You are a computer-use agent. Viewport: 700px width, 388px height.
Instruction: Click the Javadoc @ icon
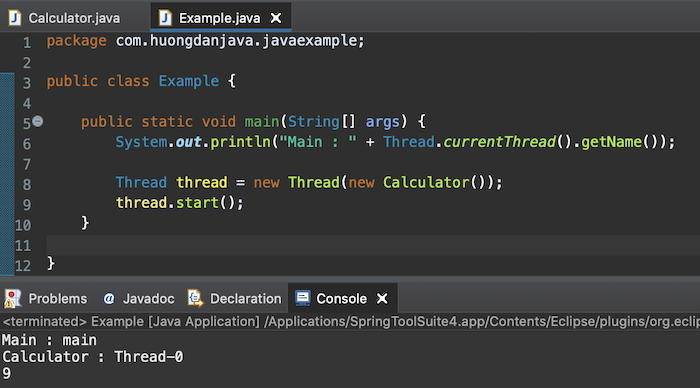pyautogui.click(x=109, y=299)
